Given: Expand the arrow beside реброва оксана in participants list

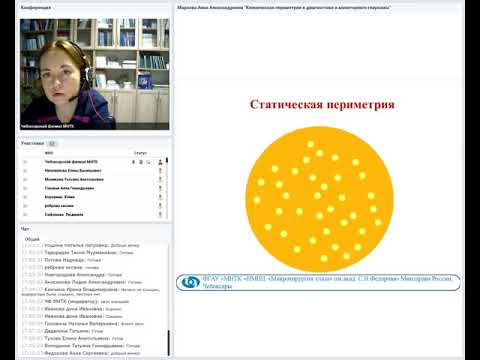Looking at the screenshot, I should [x=25, y=206].
